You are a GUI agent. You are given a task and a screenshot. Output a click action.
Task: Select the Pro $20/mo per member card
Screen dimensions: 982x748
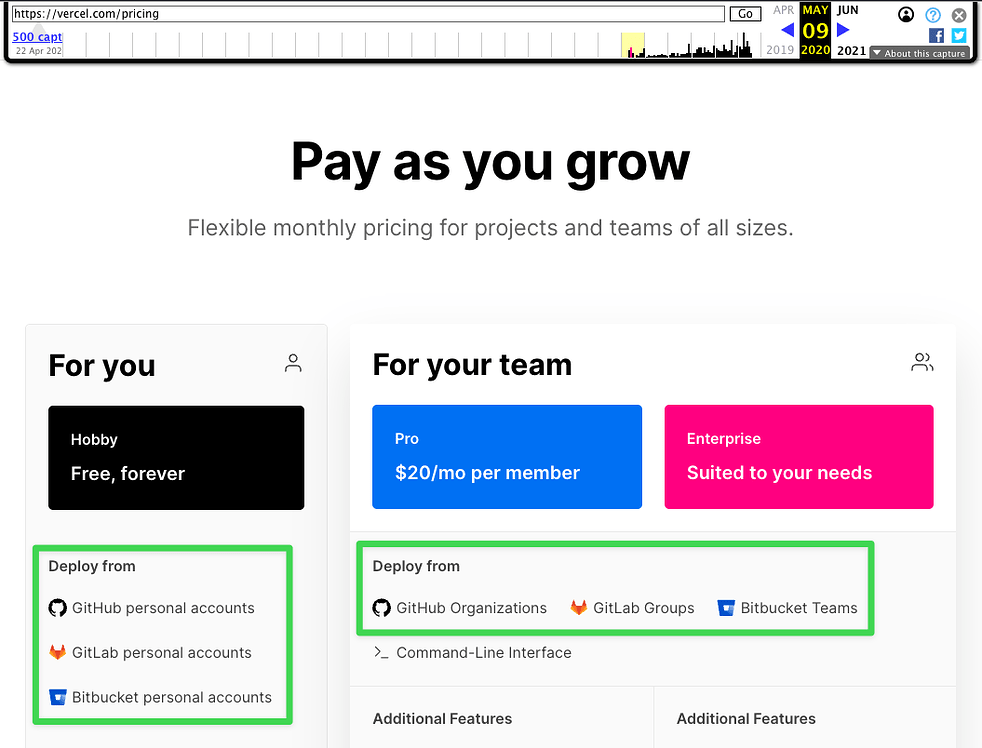(506, 457)
